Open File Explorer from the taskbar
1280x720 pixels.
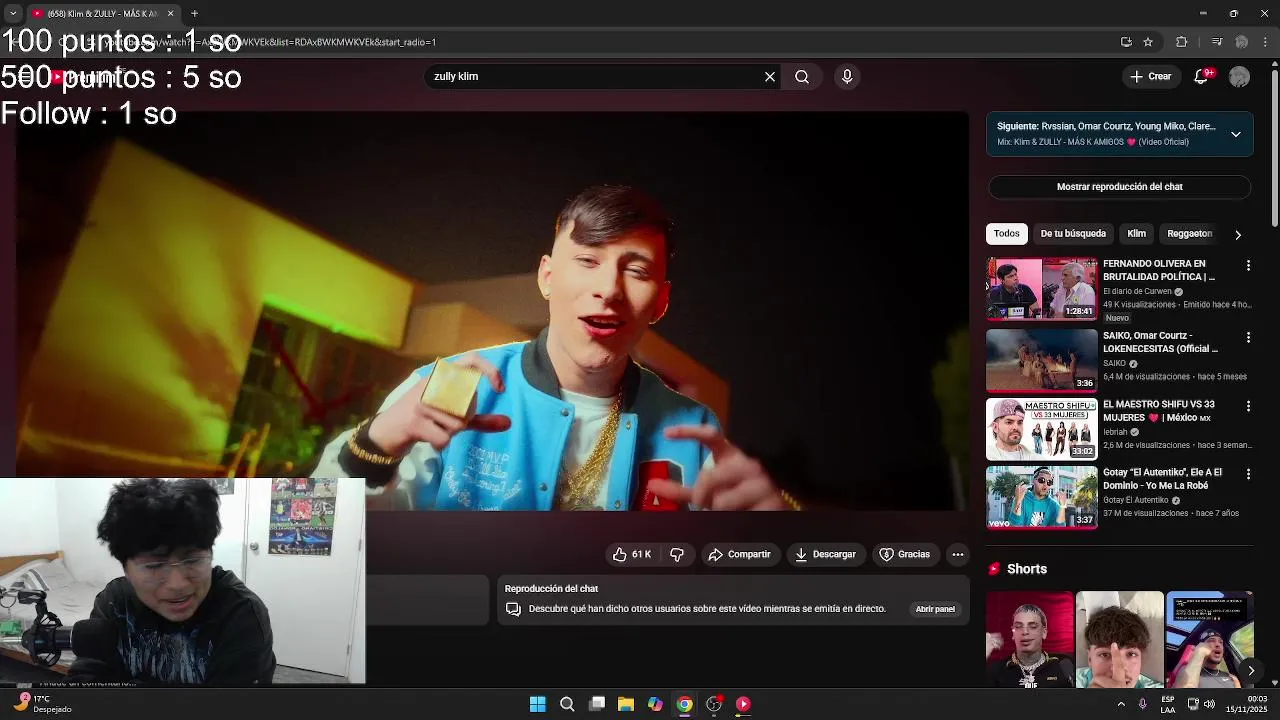pyautogui.click(x=626, y=704)
